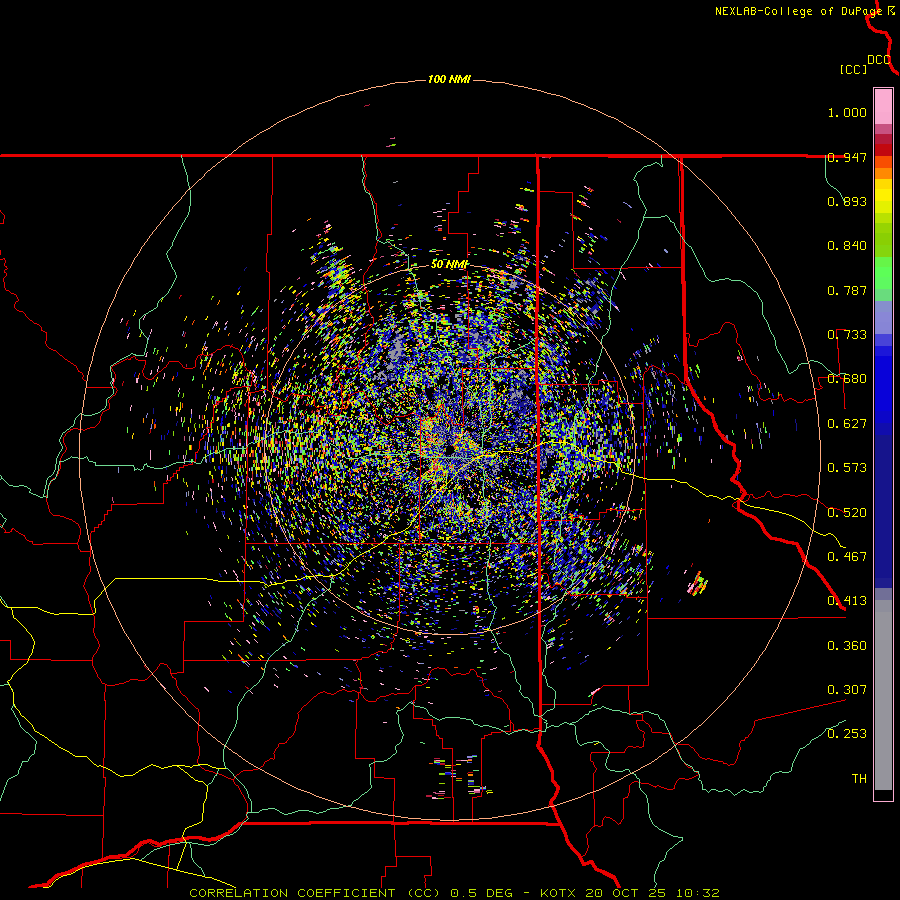Select the 0.680 legend value
The width and height of the screenshot is (900, 900).
pyautogui.click(x=847, y=379)
